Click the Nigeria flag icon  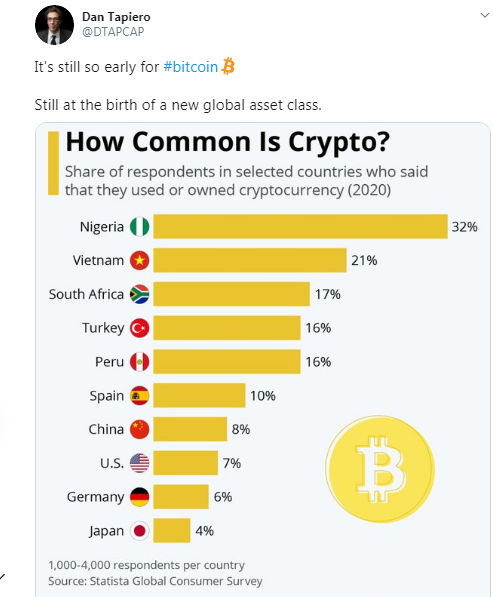[x=139, y=227]
